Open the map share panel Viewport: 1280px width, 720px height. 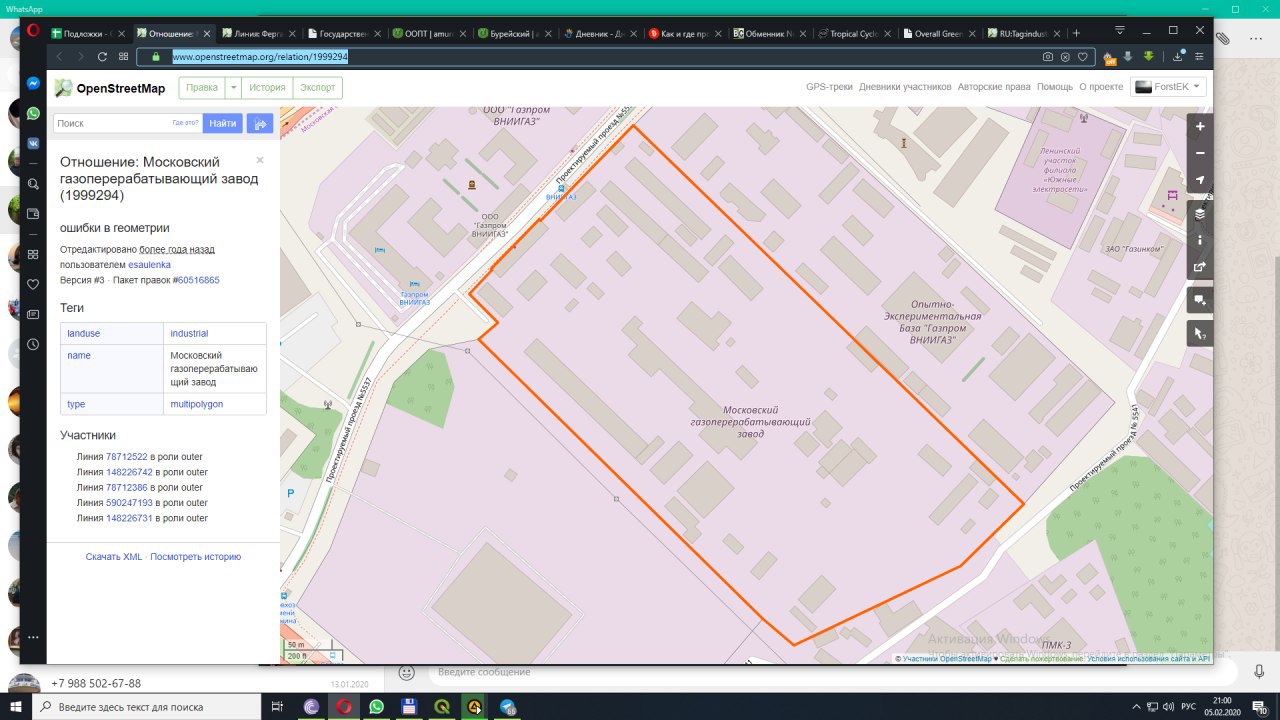[x=1200, y=267]
